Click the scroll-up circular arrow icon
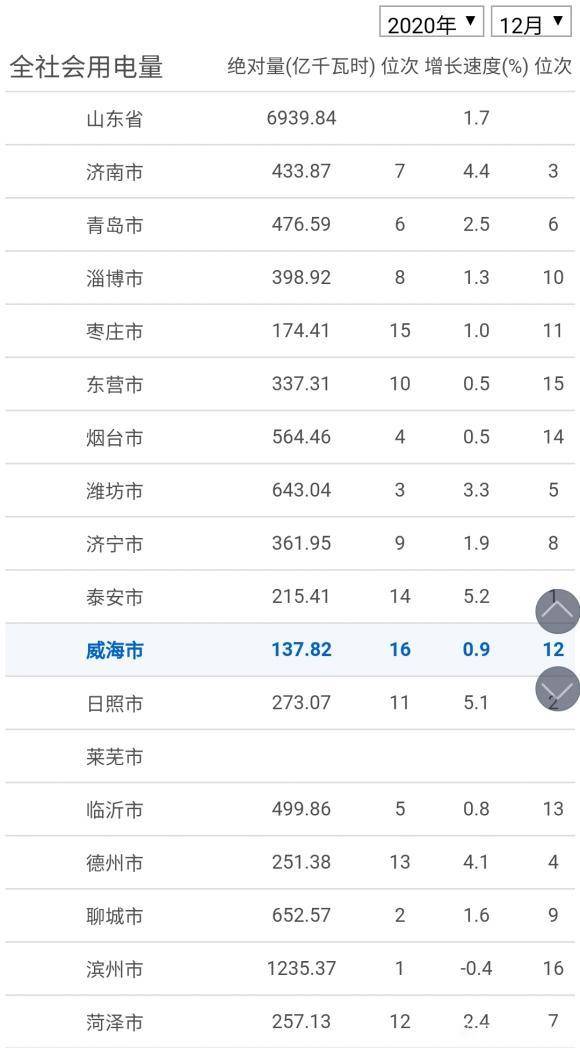 [x=558, y=611]
